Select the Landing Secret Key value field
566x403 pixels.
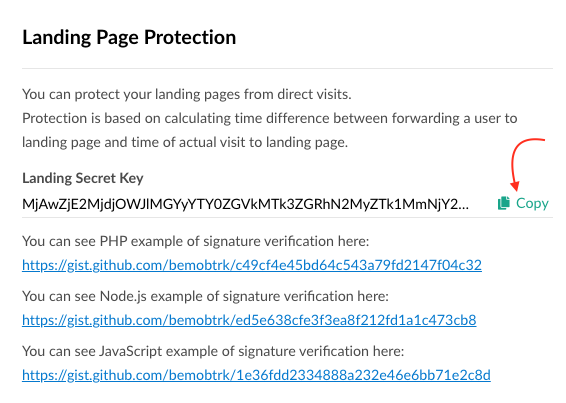click(x=245, y=204)
